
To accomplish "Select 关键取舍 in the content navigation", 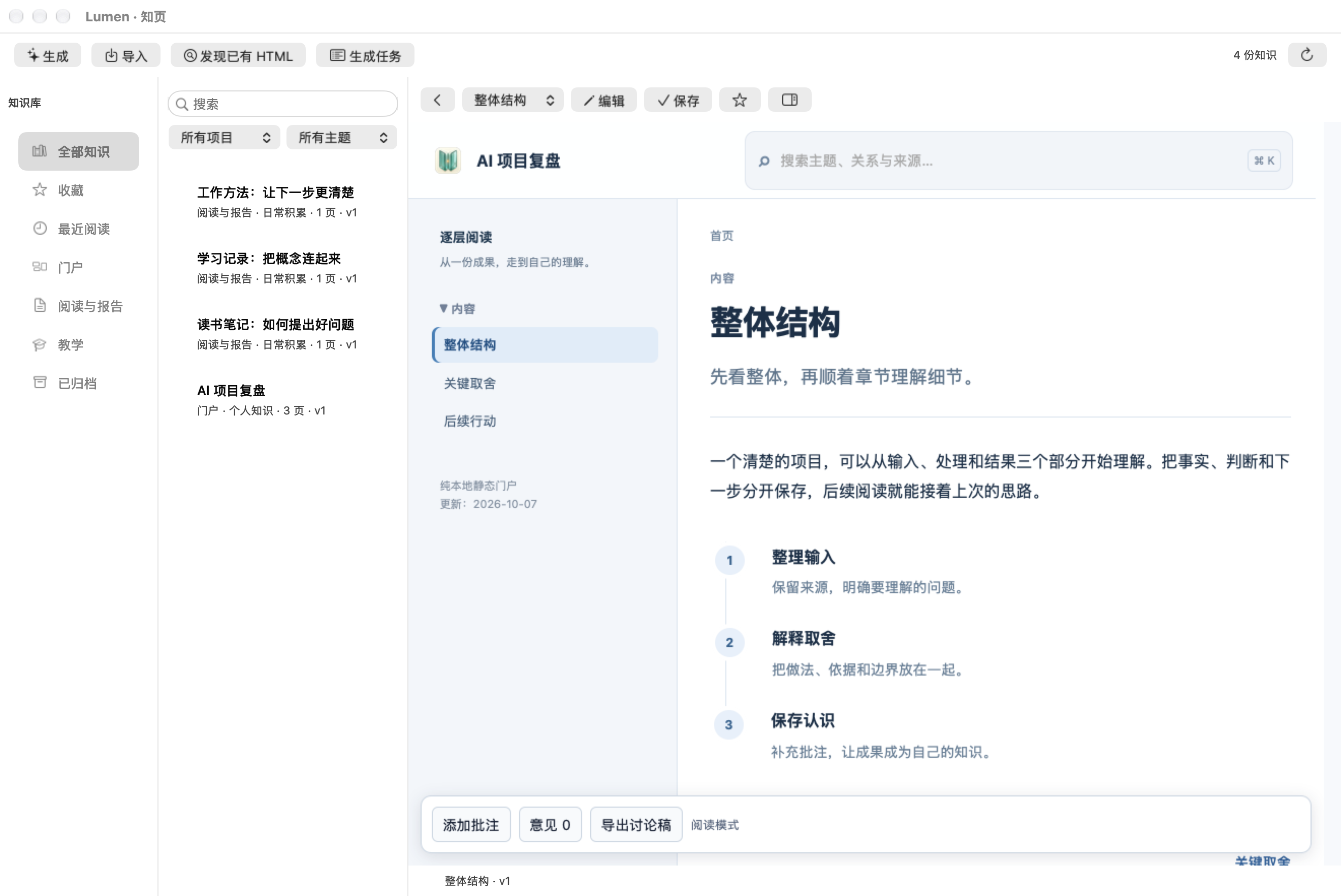I will click(545, 383).
